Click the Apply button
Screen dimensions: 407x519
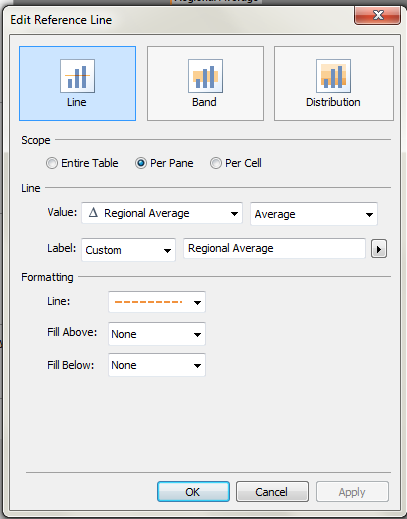352,492
